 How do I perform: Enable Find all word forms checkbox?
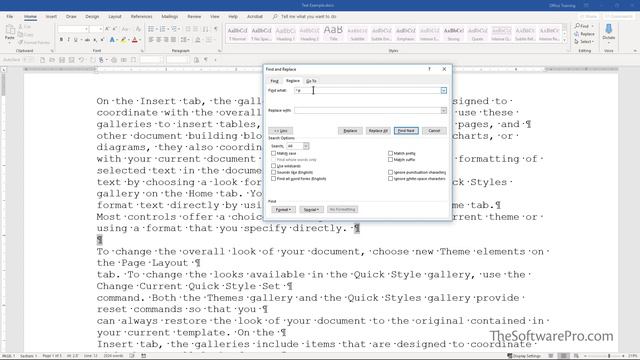pos(273,179)
